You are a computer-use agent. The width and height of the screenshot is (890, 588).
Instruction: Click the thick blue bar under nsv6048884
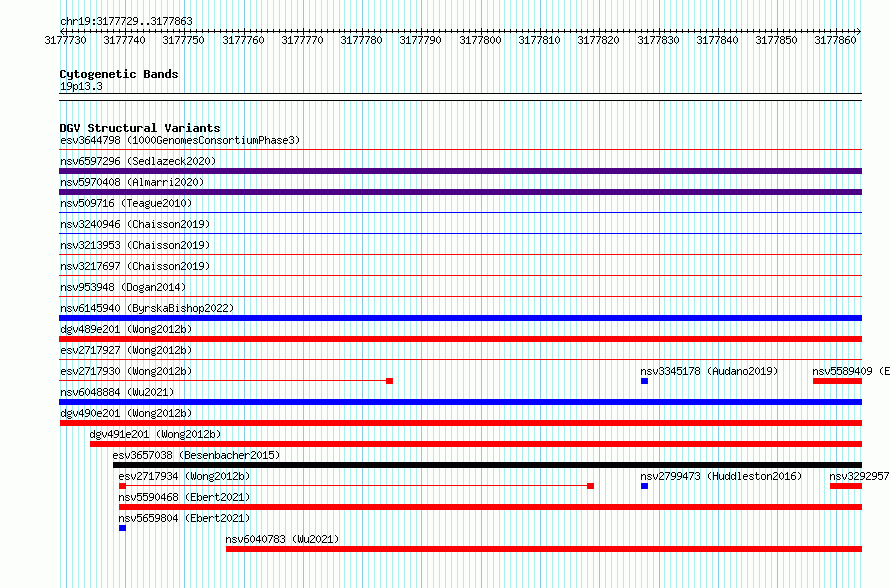coord(460,402)
